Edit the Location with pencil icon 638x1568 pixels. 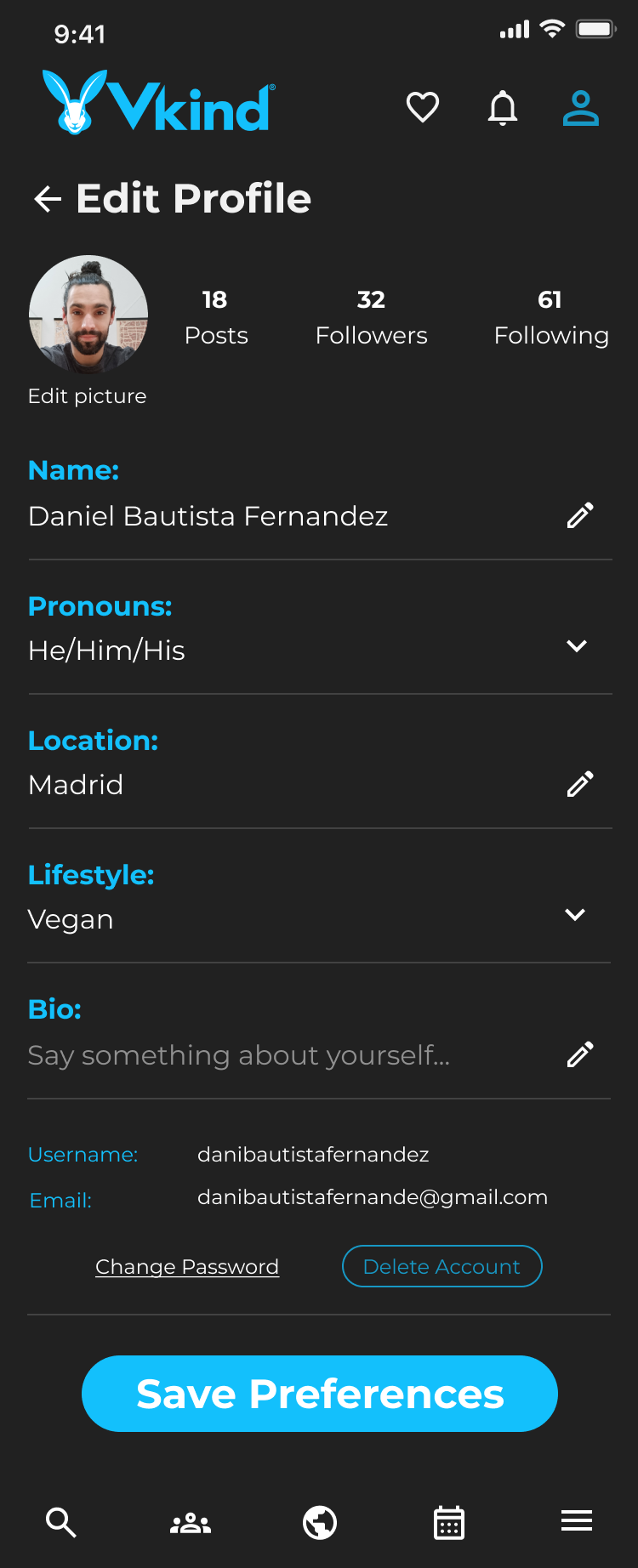[580, 784]
